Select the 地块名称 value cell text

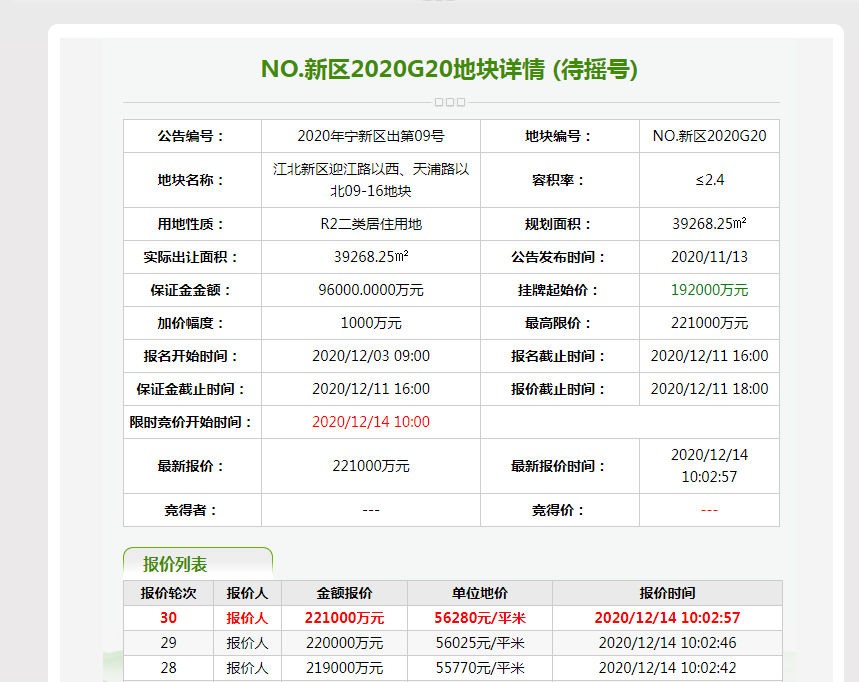point(370,180)
